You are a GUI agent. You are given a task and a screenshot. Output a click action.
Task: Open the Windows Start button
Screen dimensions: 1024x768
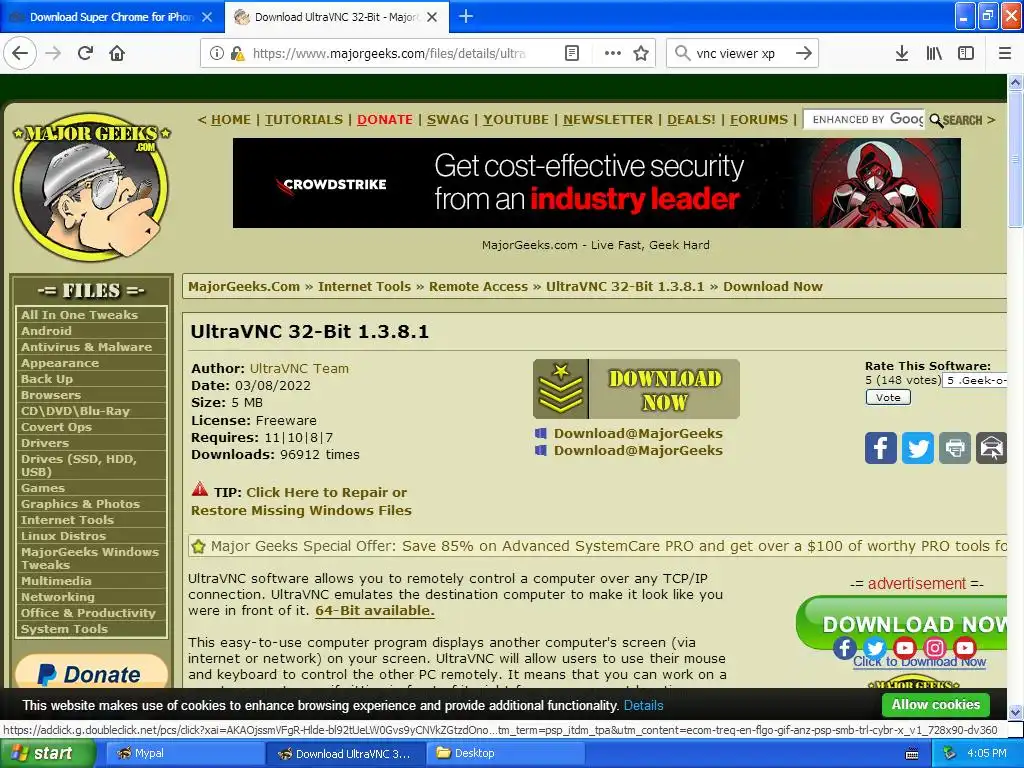pos(47,753)
